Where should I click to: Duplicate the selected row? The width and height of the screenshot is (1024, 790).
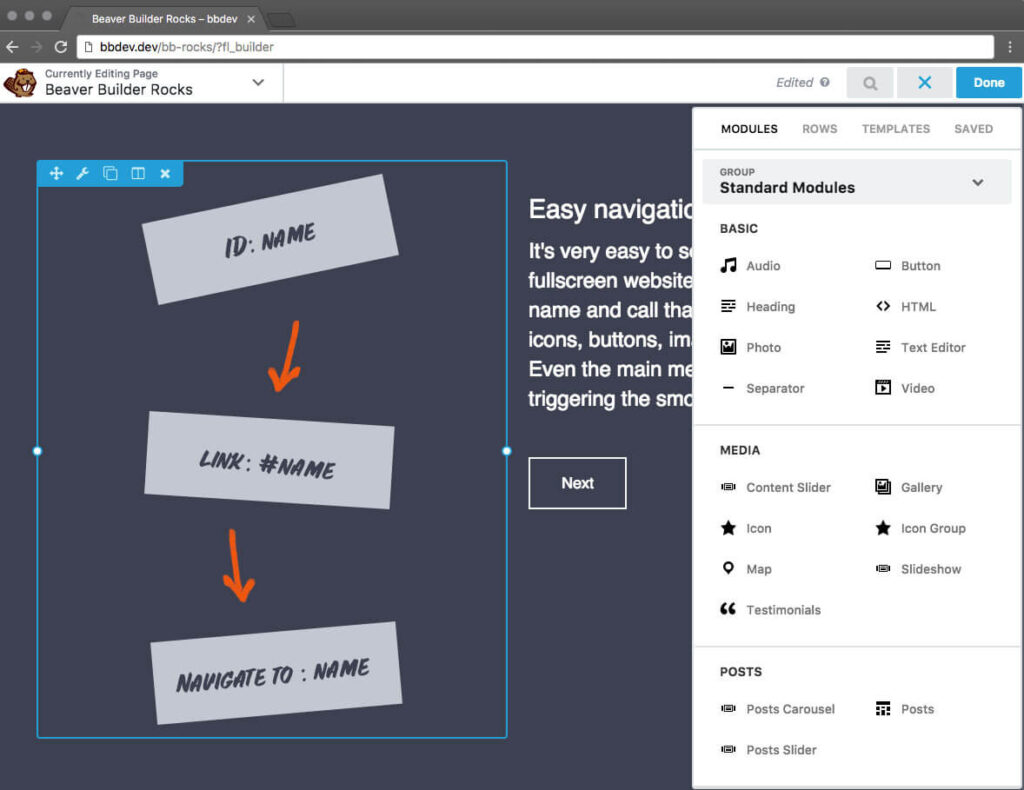(110, 173)
